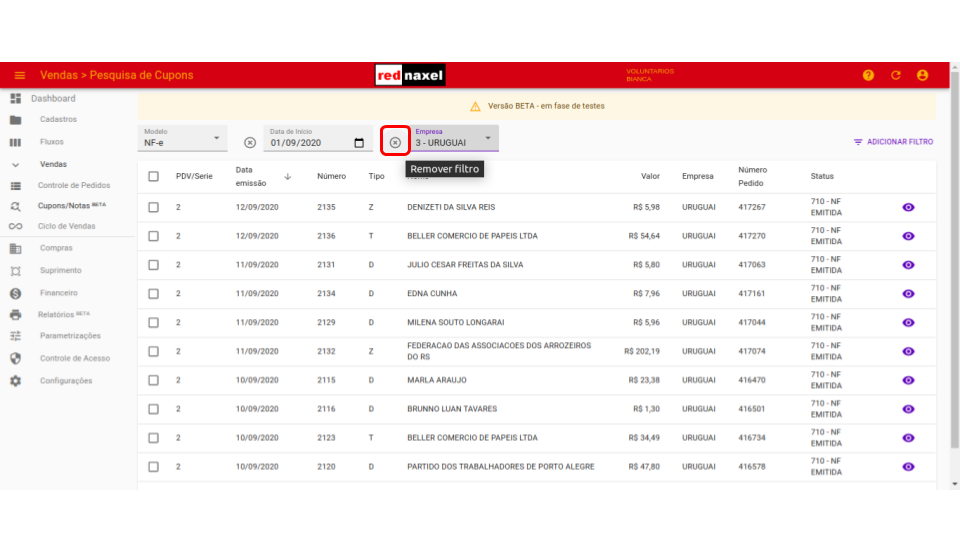Image resolution: width=960 pixels, height=540 pixels.
Task: View details of JULIO CESAR FREITAS coupon
Action: (908, 264)
